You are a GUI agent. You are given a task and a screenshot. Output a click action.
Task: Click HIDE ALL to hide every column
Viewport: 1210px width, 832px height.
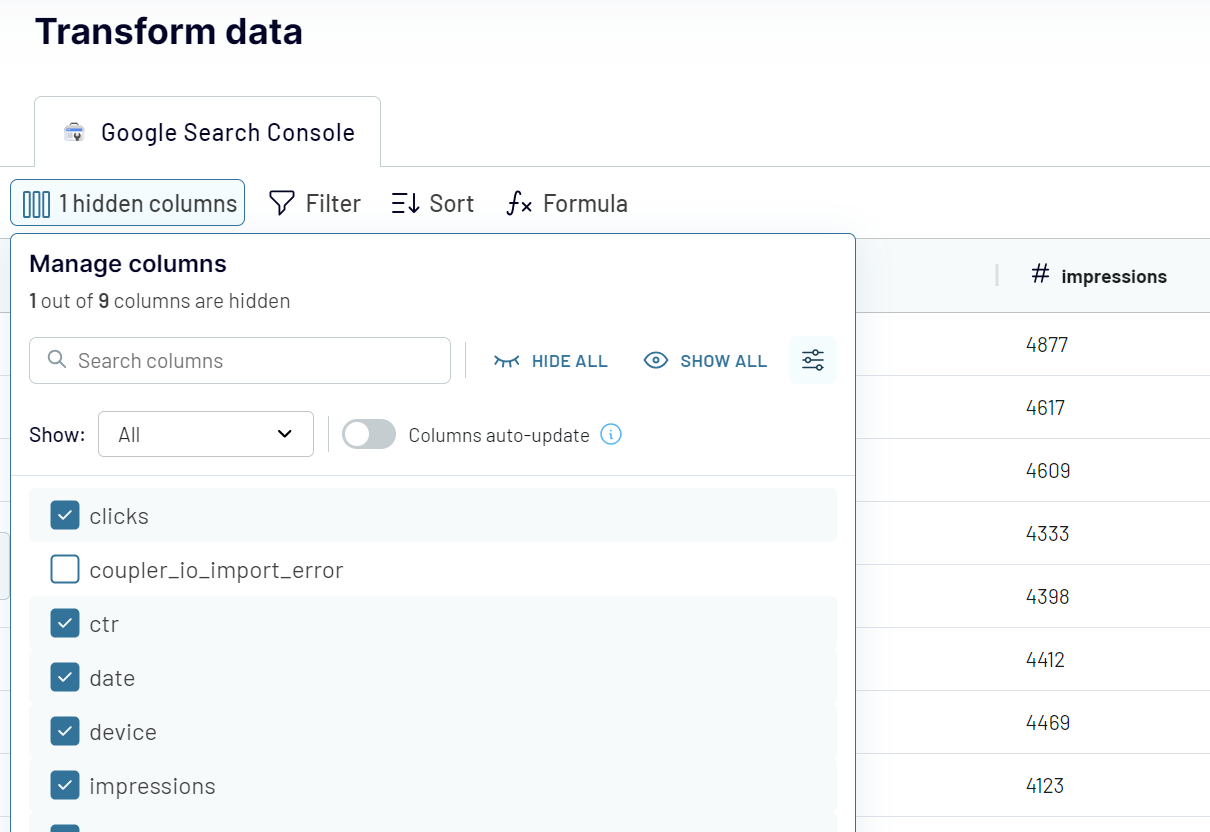[x=550, y=360]
